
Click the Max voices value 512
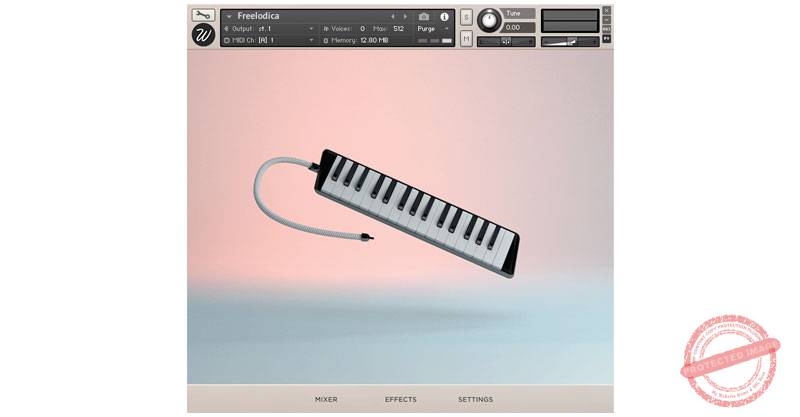pos(398,29)
